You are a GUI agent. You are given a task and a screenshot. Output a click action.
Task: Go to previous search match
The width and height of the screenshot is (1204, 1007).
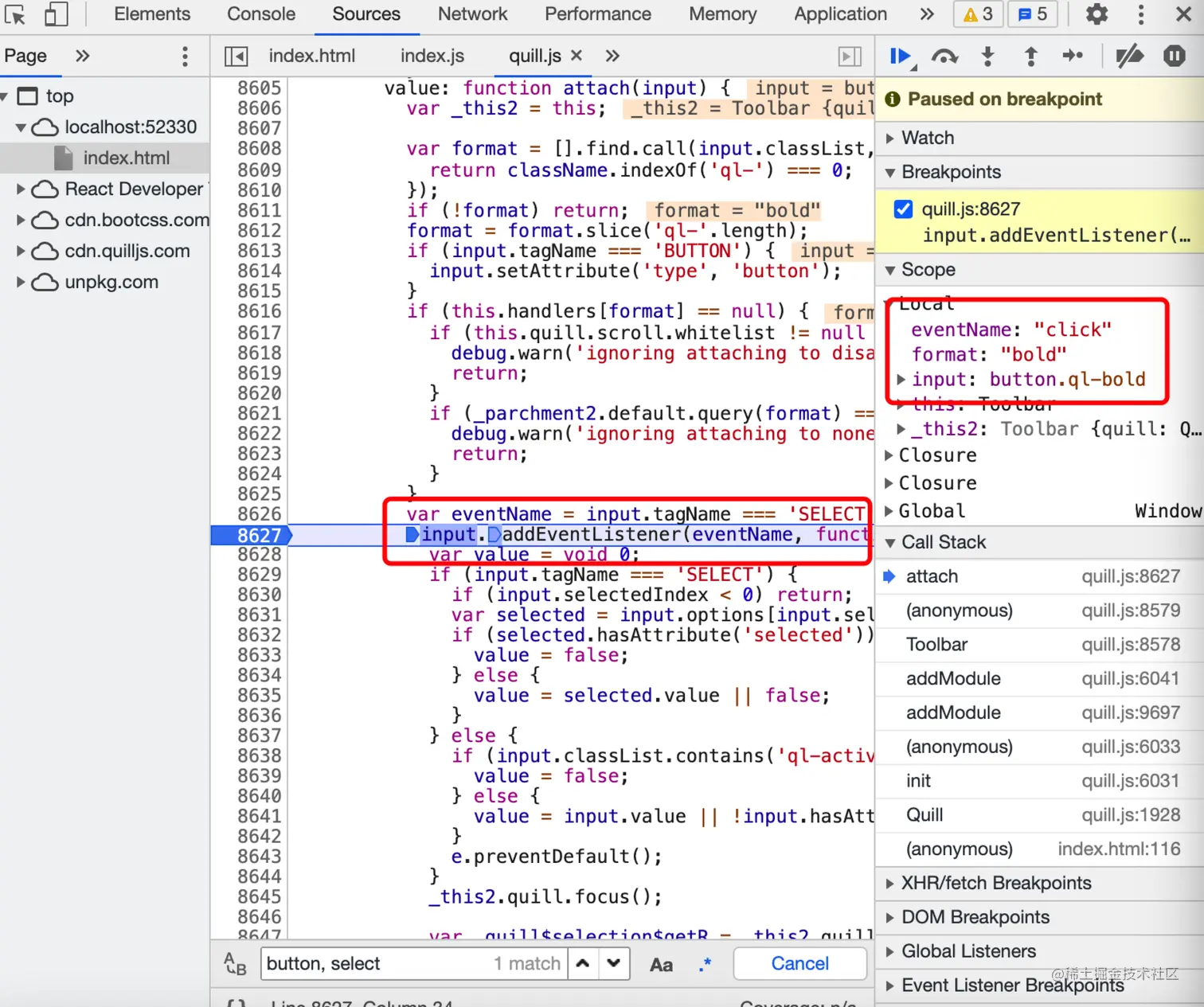click(x=583, y=964)
